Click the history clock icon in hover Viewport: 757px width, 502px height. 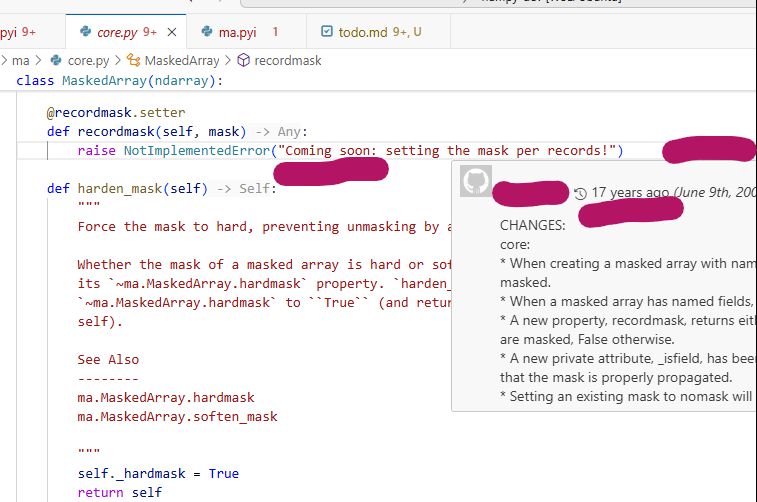580,194
